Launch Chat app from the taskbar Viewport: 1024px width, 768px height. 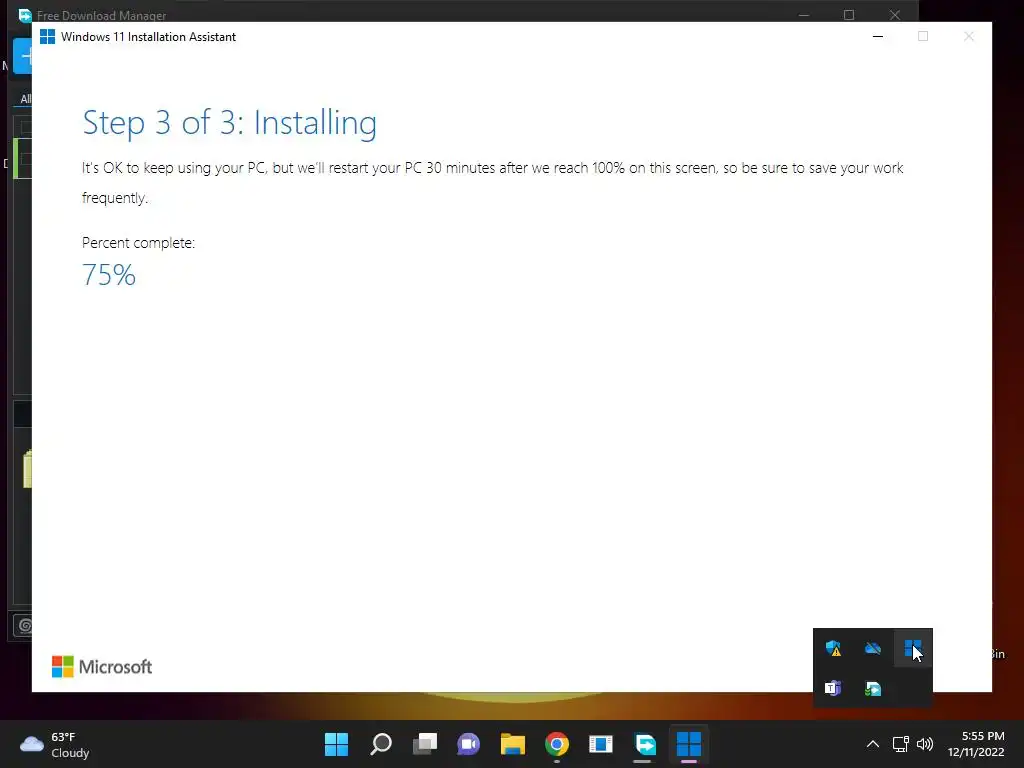468,744
